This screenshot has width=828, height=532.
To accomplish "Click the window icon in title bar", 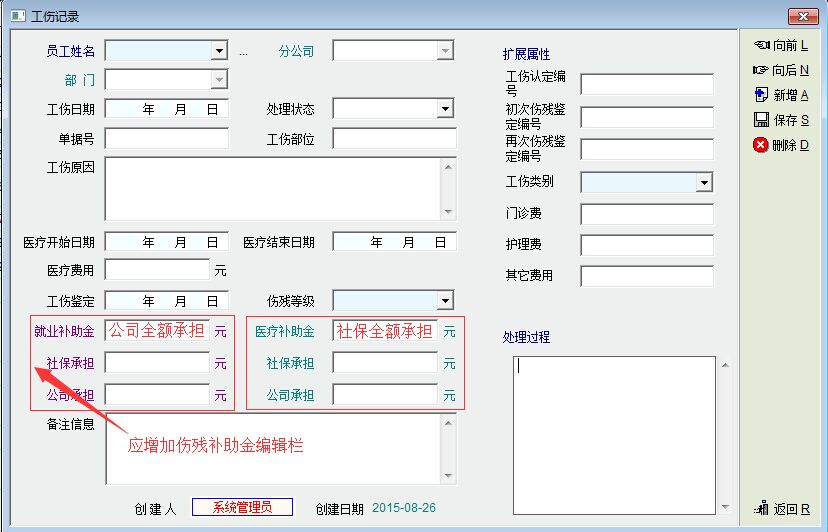I will 17,16.
